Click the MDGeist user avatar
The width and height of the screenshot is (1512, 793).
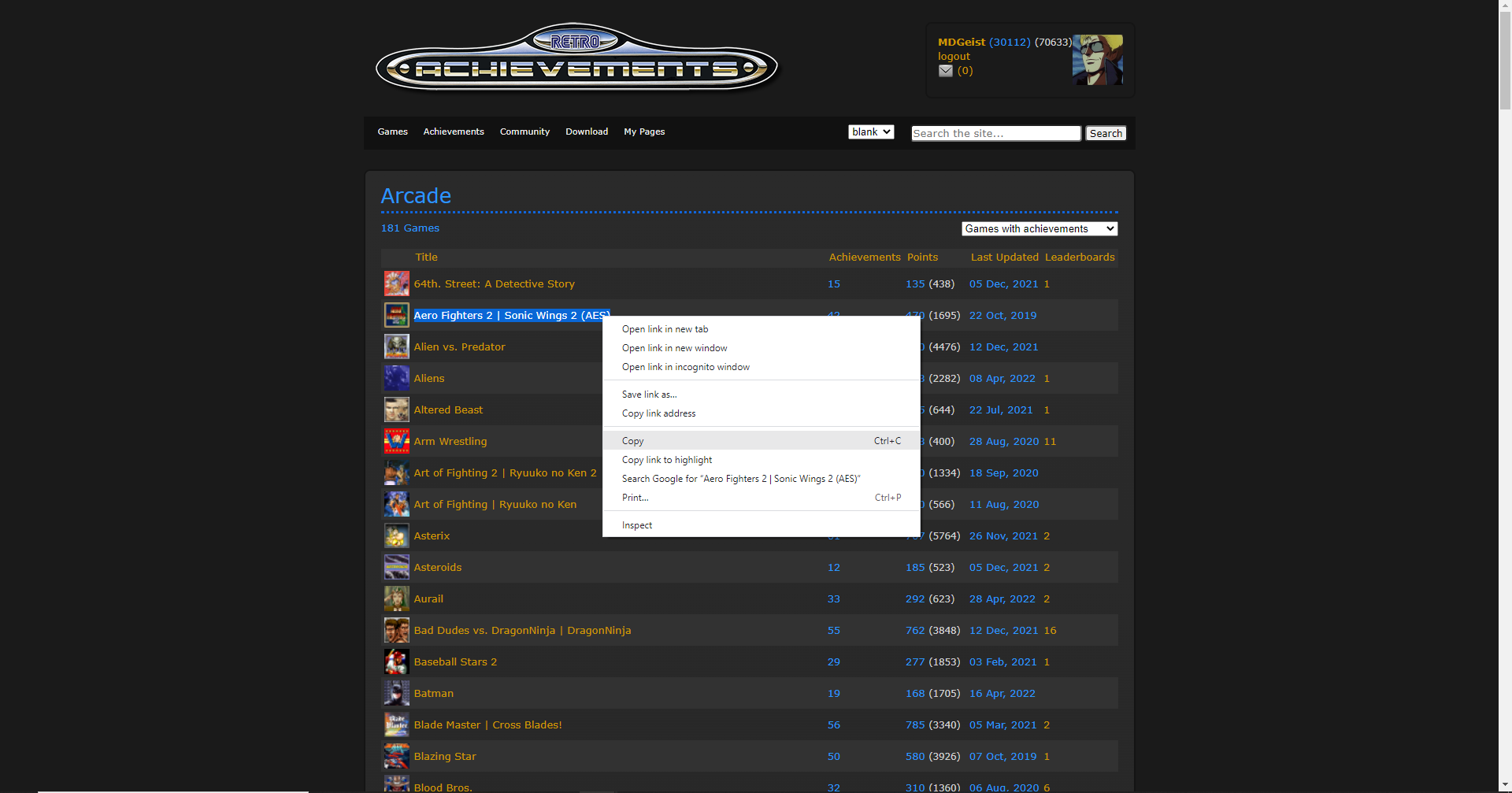[1098, 60]
